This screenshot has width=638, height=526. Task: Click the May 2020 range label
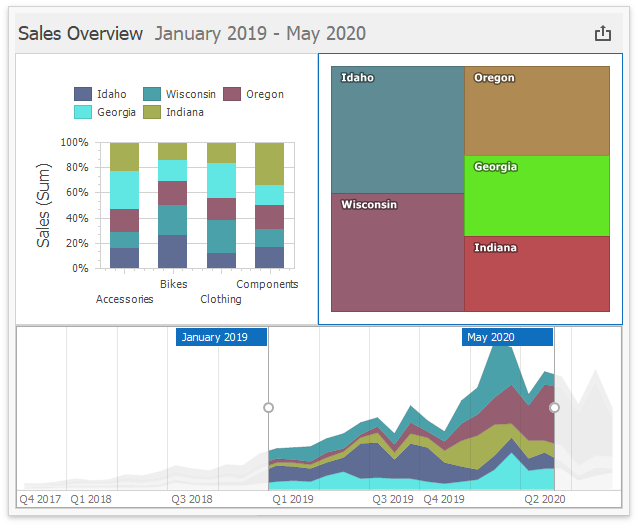tap(507, 337)
